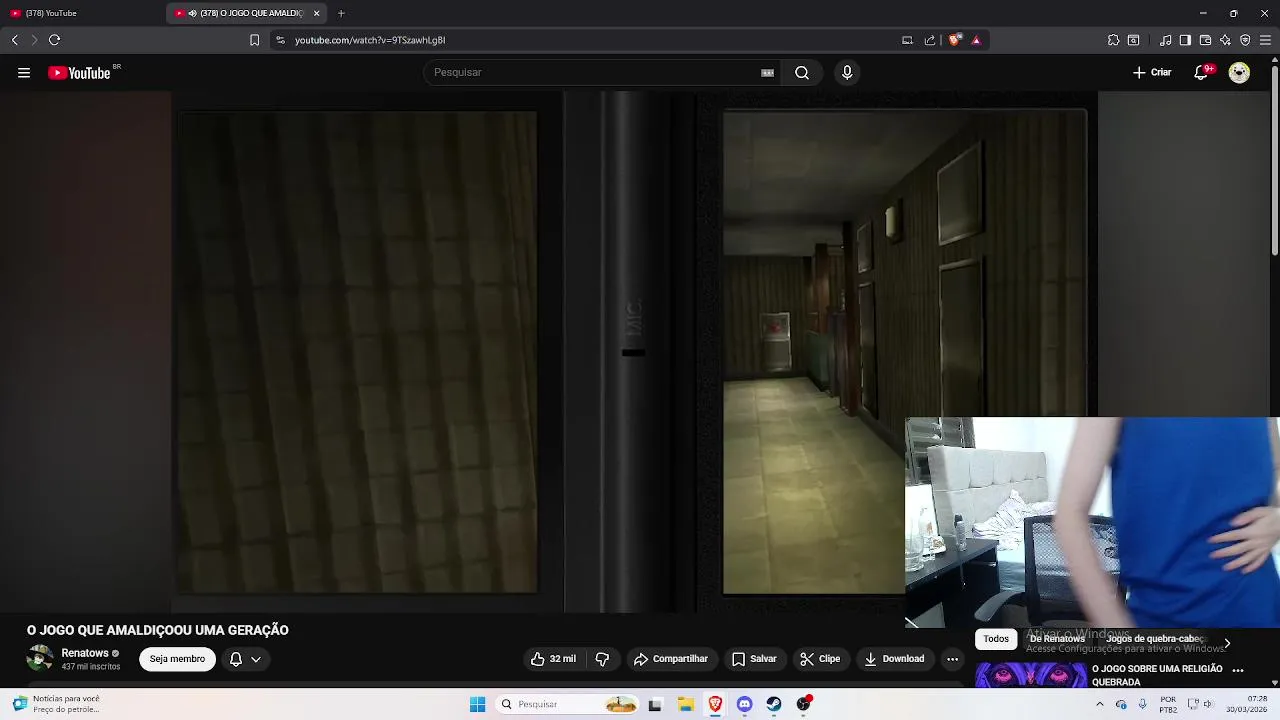This screenshot has height=720, width=1280.
Task: Open Brave Shields lion icon
Action: pyautogui.click(x=955, y=40)
